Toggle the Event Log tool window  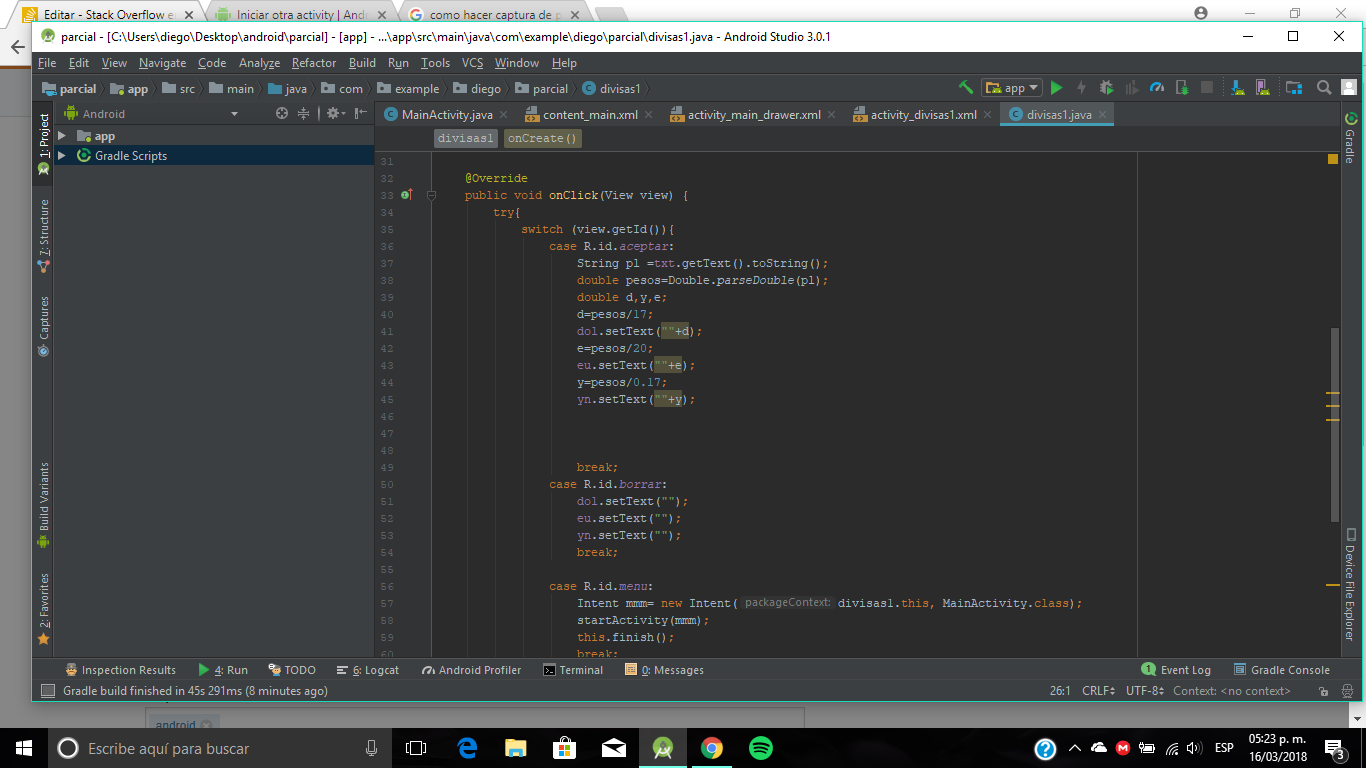tap(1176, 670)
